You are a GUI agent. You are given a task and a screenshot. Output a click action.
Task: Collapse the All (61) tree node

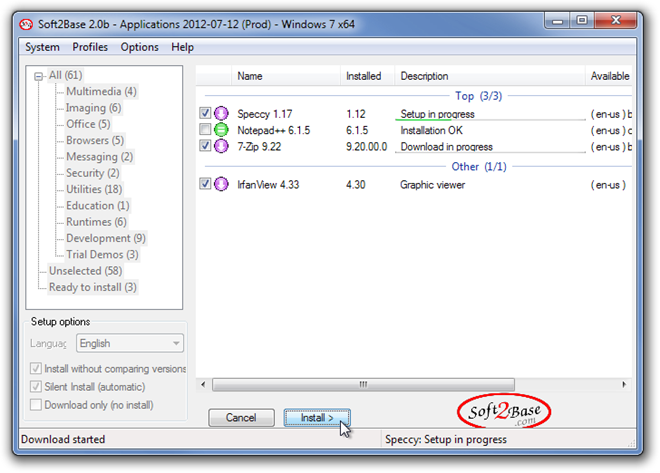pyautogui.click(x=38, y=76)
